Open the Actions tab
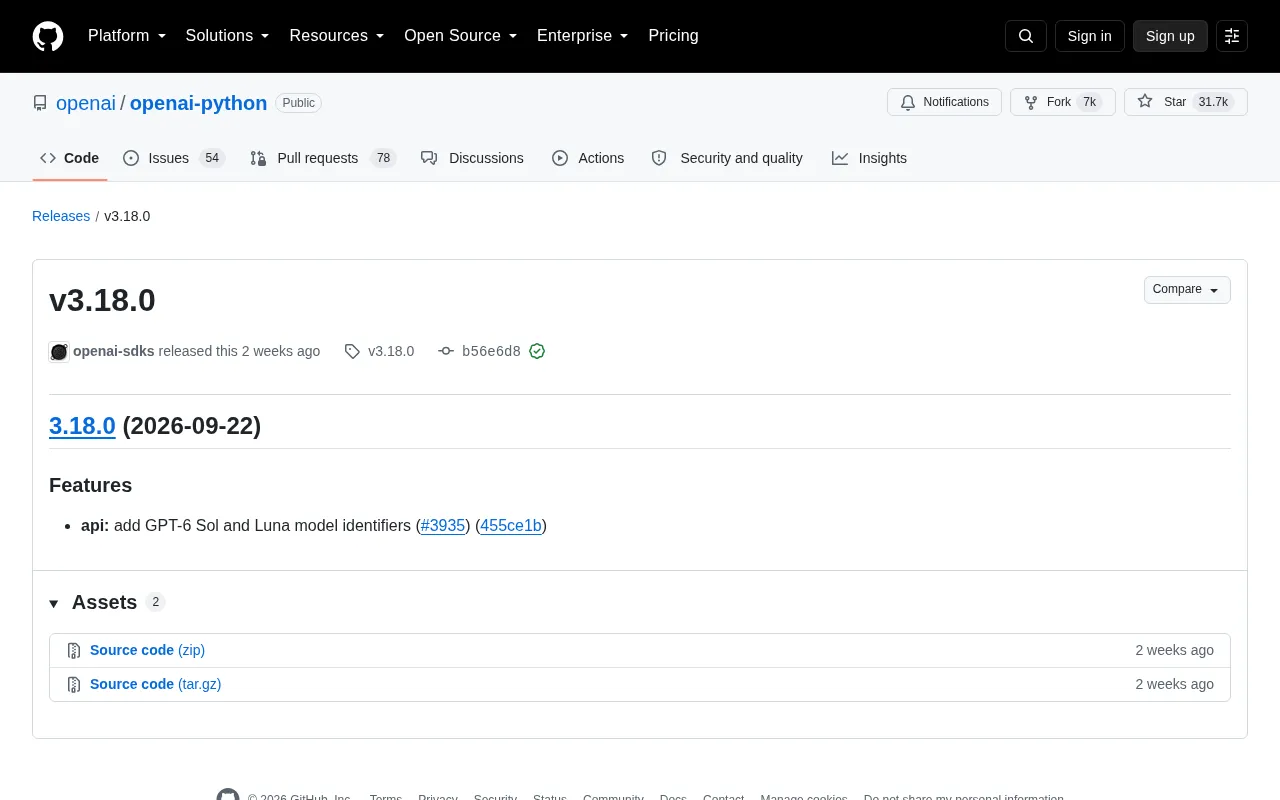This screenshot has width=1280, height=800. [x=588, y=158]
